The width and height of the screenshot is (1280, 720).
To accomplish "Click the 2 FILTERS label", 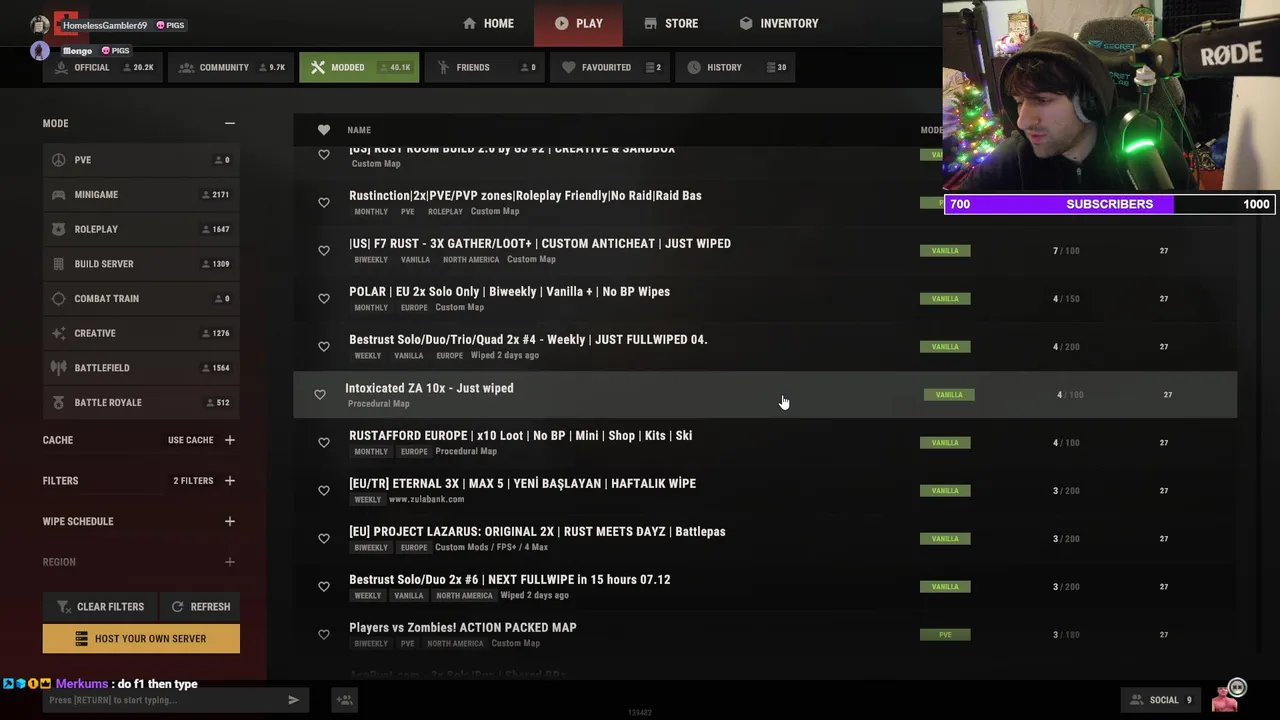I will point(193,481).
